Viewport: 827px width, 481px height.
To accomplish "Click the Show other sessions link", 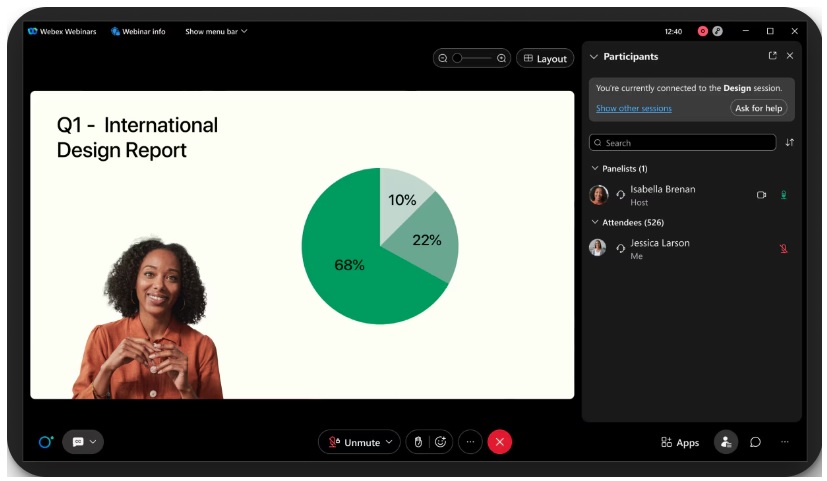I will [634, 108].
